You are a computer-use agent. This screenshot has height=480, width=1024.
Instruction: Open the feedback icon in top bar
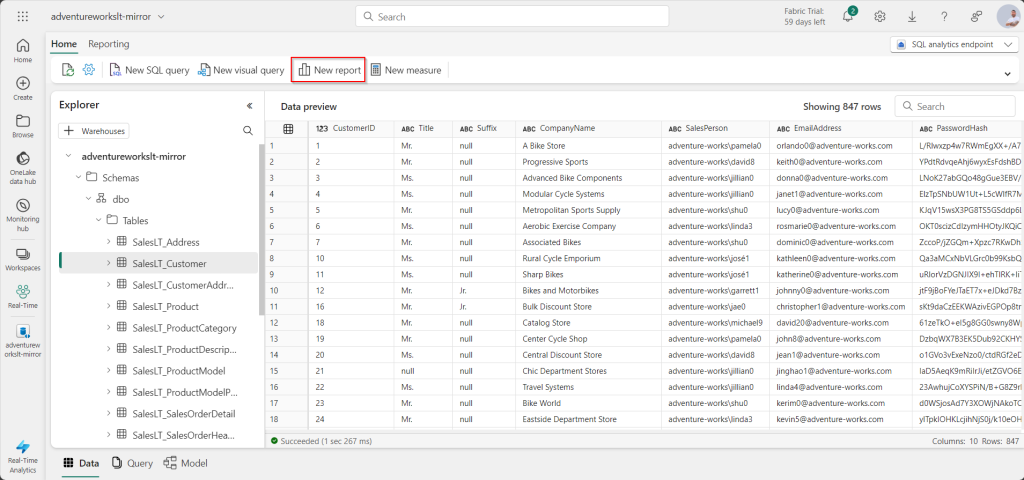[x=977, y=16]
